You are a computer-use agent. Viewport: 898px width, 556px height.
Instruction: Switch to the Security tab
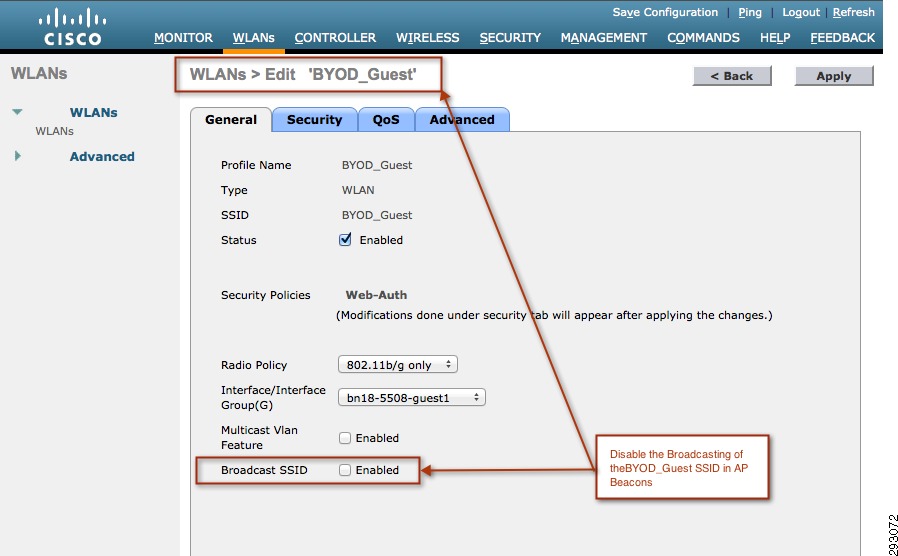(x=314, y=120)
